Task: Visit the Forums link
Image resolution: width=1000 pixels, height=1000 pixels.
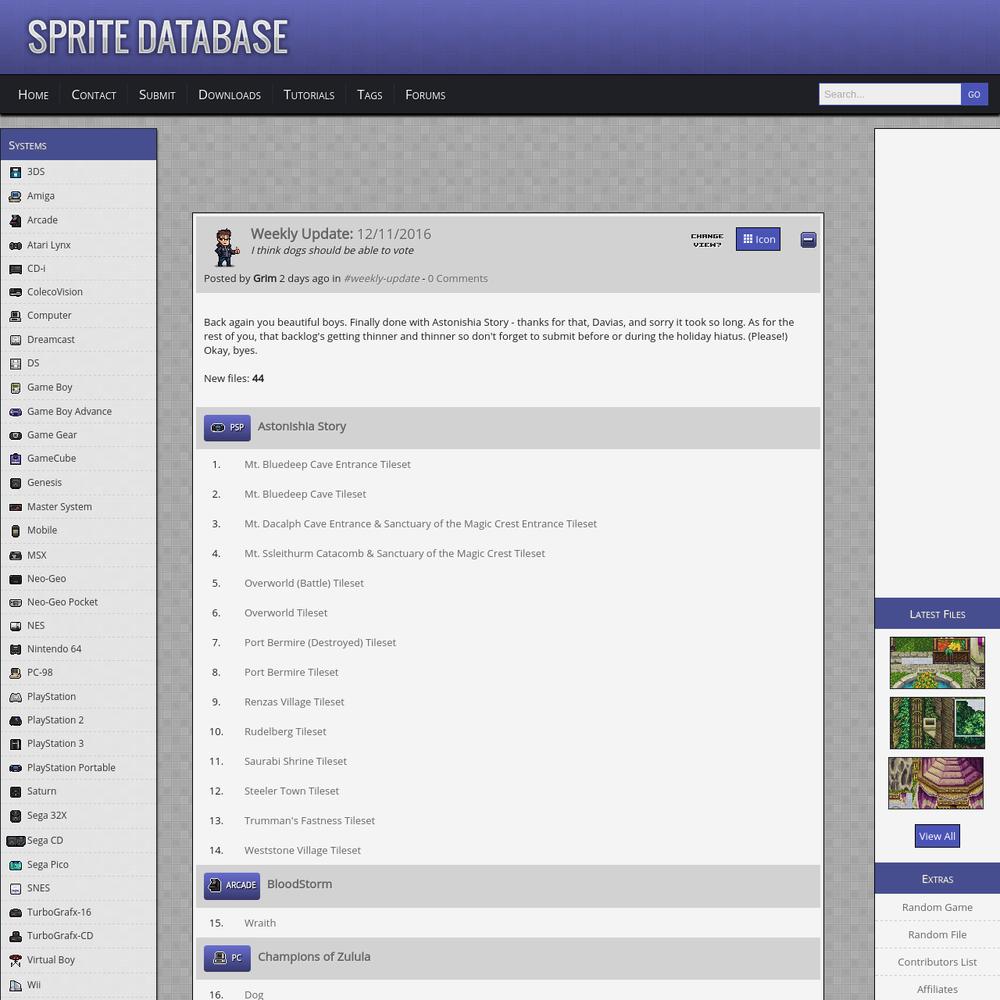Action: coord(425,95)
